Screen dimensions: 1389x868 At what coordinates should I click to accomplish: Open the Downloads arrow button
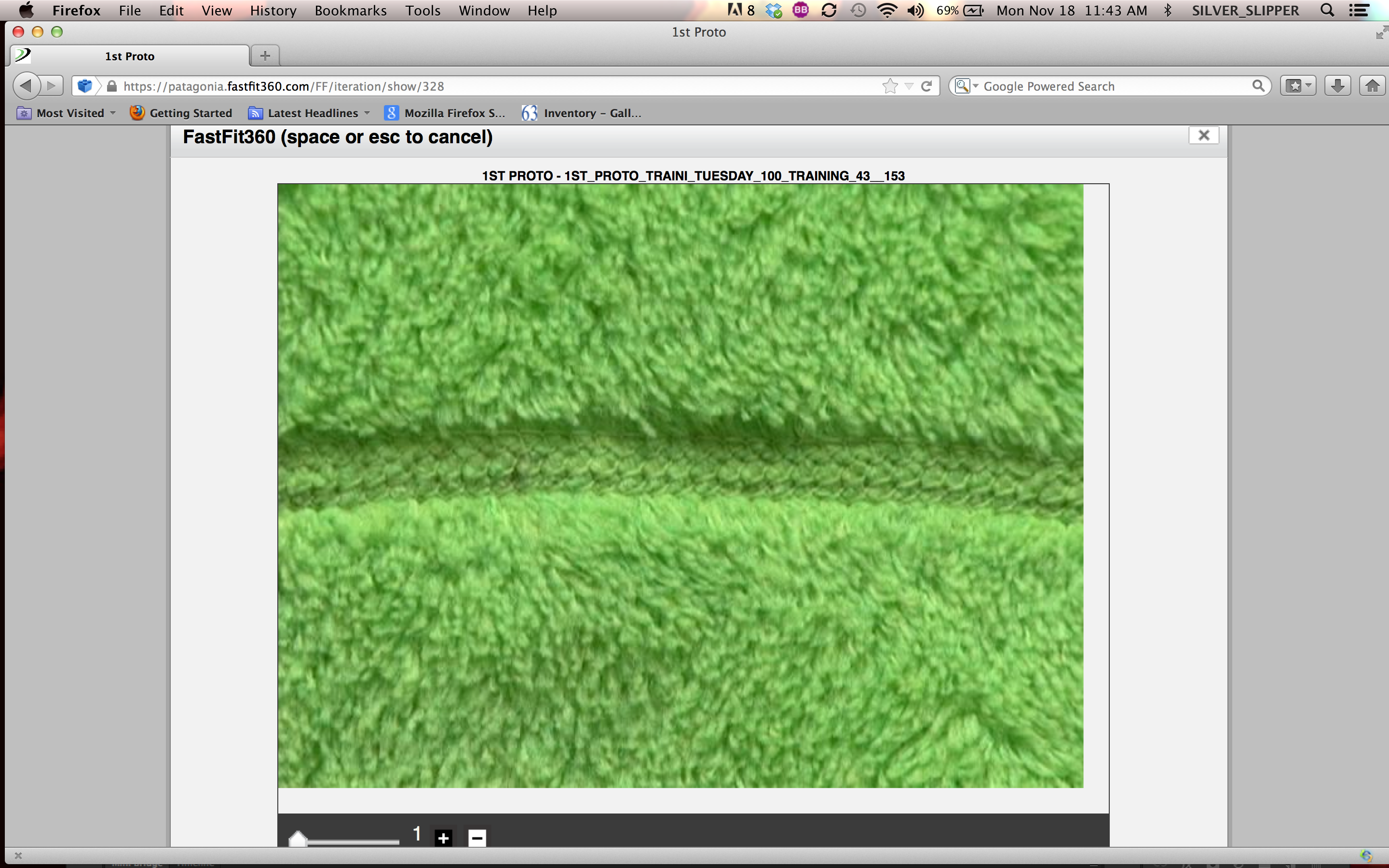[1337, 86]
